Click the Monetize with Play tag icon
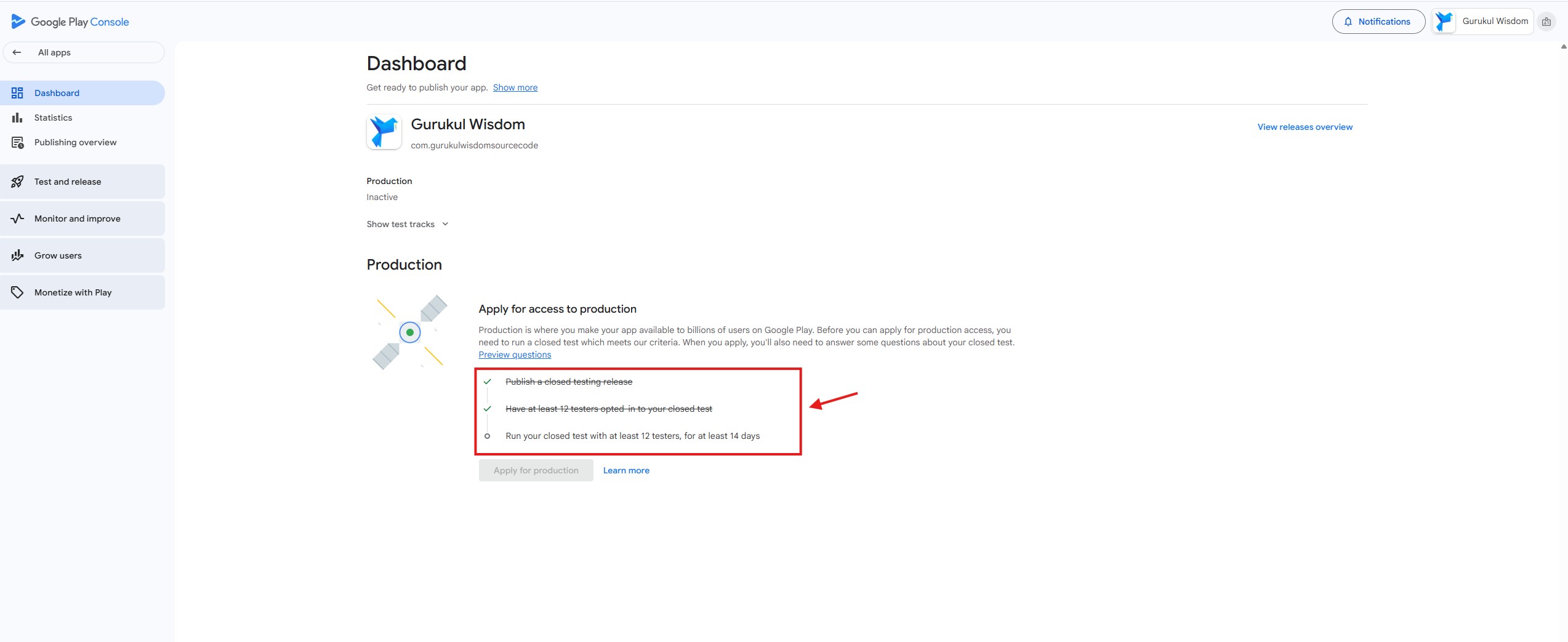 point(17,292)
